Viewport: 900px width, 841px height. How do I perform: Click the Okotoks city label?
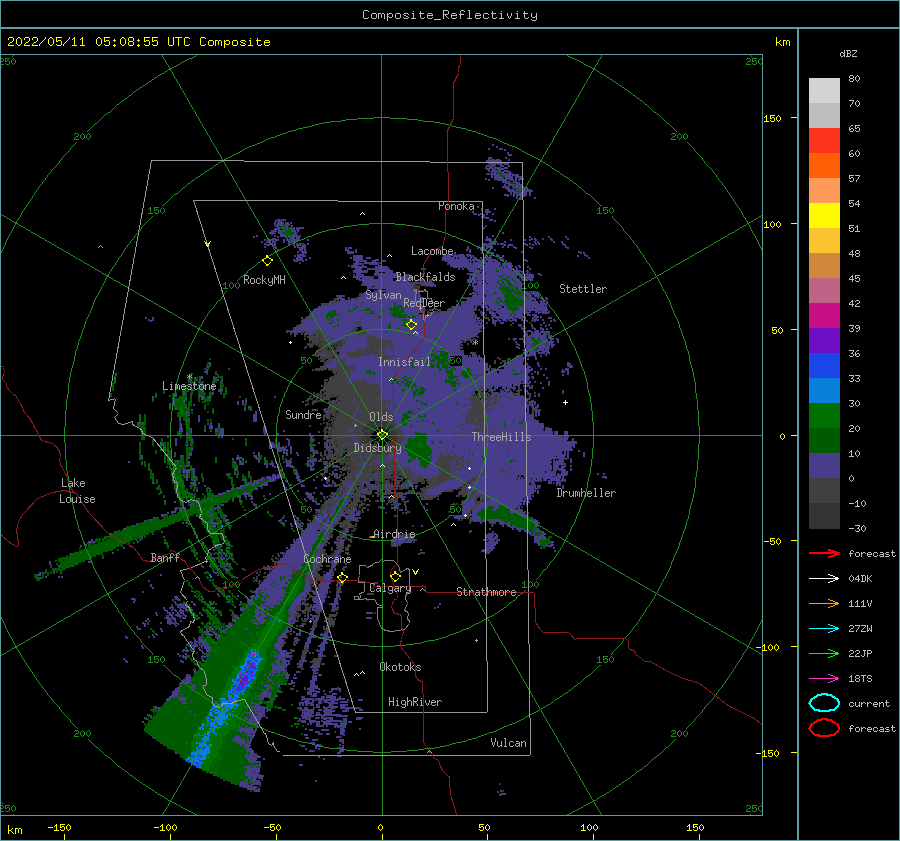(400, 667)
